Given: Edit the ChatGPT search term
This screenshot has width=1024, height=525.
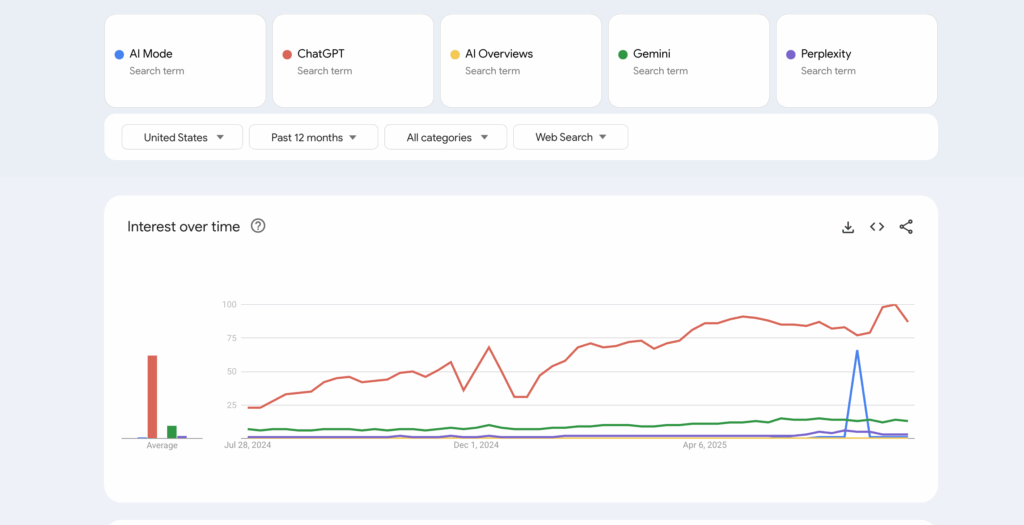Looking at the screenshot, I should coord(353,61).
